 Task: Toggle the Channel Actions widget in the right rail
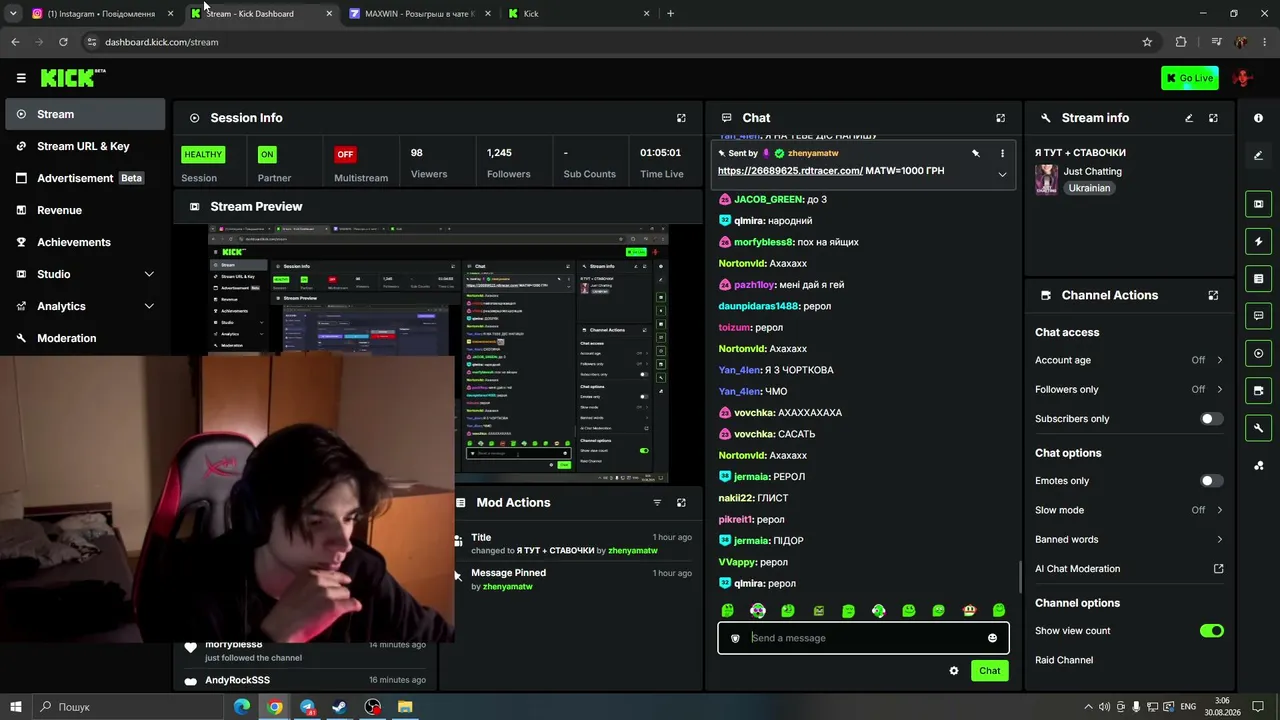[x=1258, y=390]
